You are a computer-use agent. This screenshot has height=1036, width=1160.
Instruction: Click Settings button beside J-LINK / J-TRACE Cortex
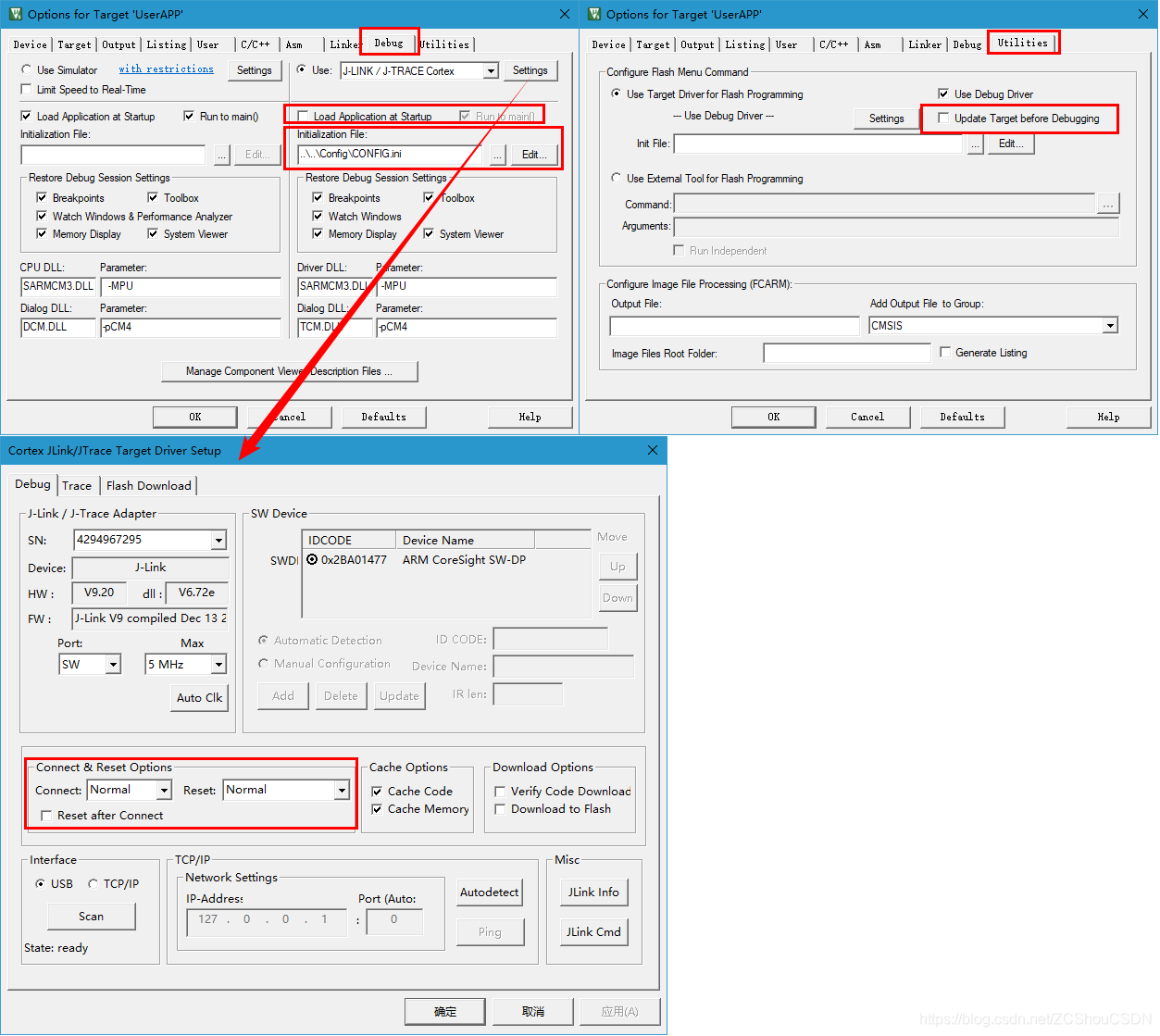click(x=530, y=70)
